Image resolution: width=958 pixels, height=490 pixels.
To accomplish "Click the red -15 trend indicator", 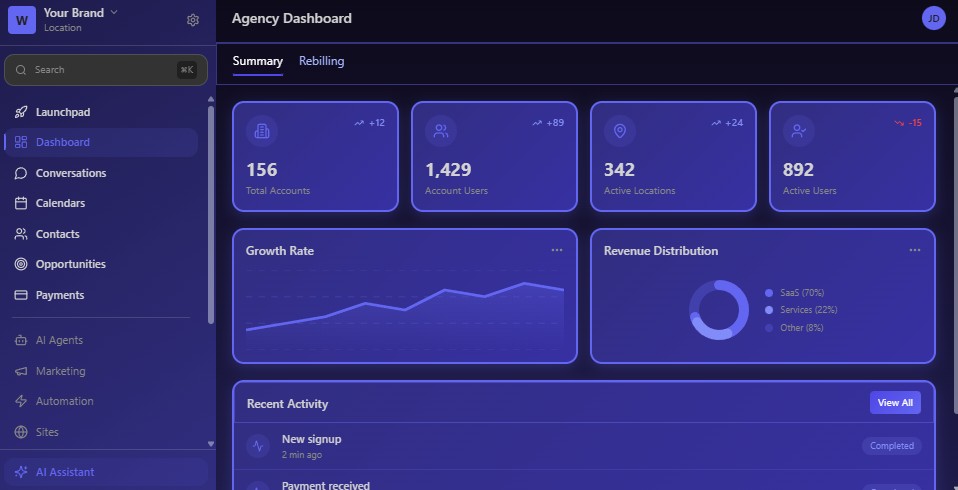I will tap(908, 123).
